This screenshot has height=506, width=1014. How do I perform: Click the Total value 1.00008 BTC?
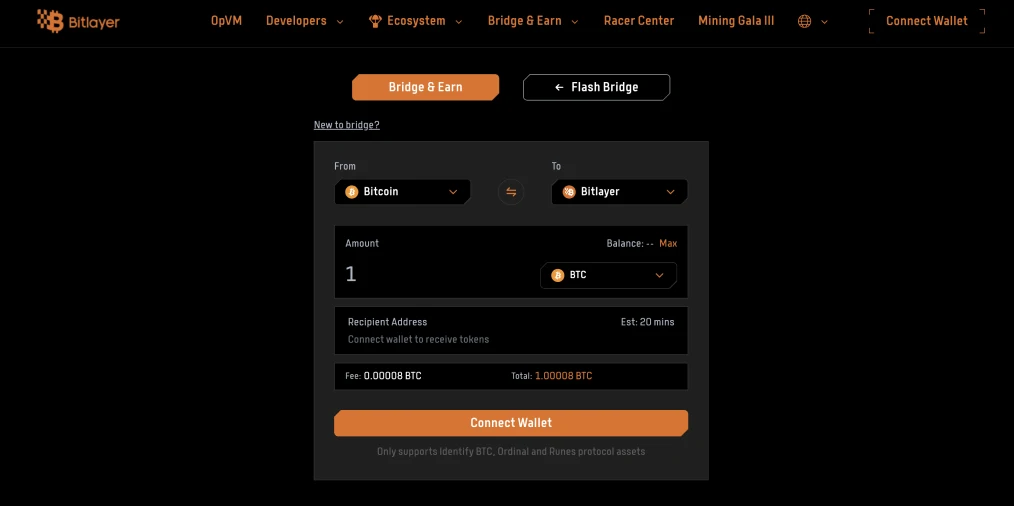563,376
